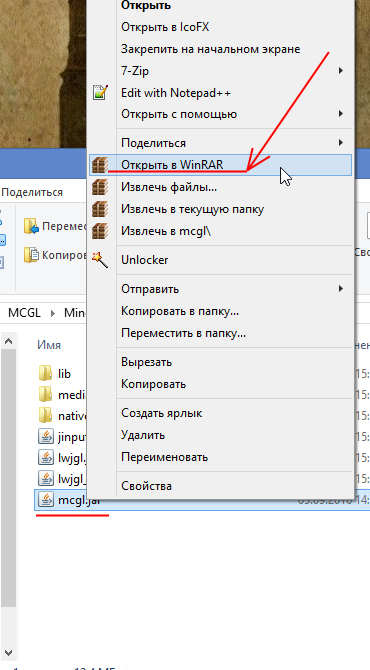
Task: Click WinRAR icon beside Извлечь в текущую папку
Action: click(100, 209)
